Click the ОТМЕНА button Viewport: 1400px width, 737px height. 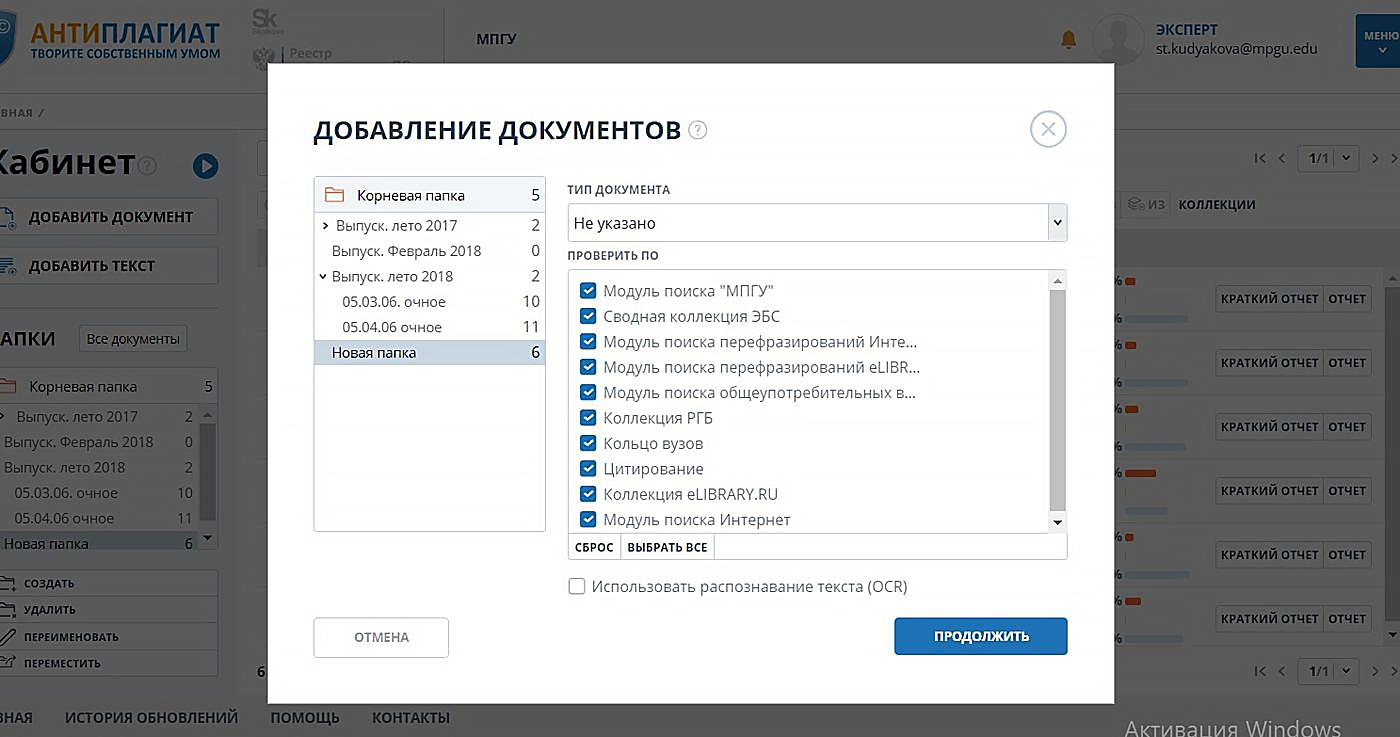(x=381, y=637)
